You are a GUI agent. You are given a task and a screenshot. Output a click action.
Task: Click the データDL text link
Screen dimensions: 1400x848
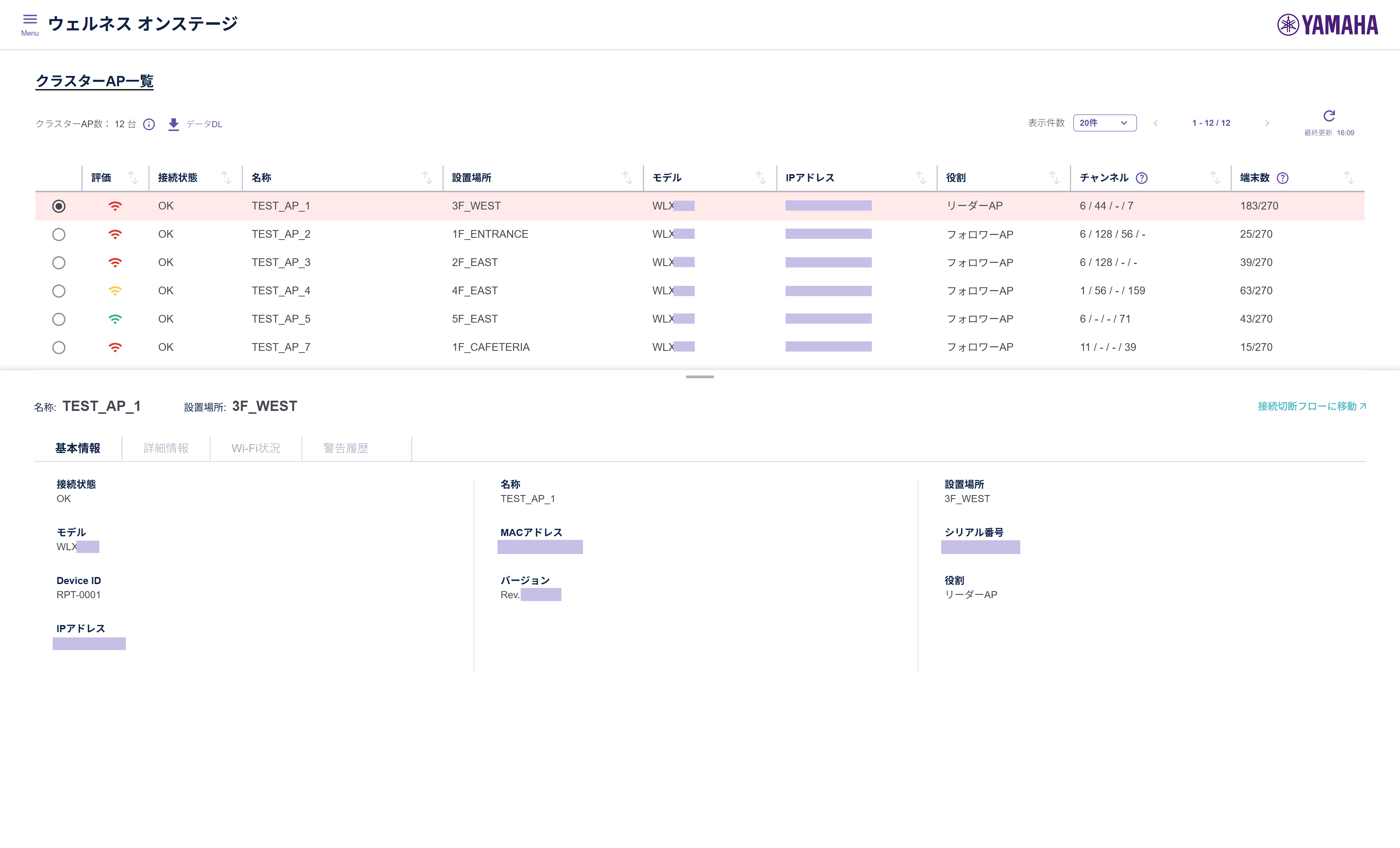[204, 124]
